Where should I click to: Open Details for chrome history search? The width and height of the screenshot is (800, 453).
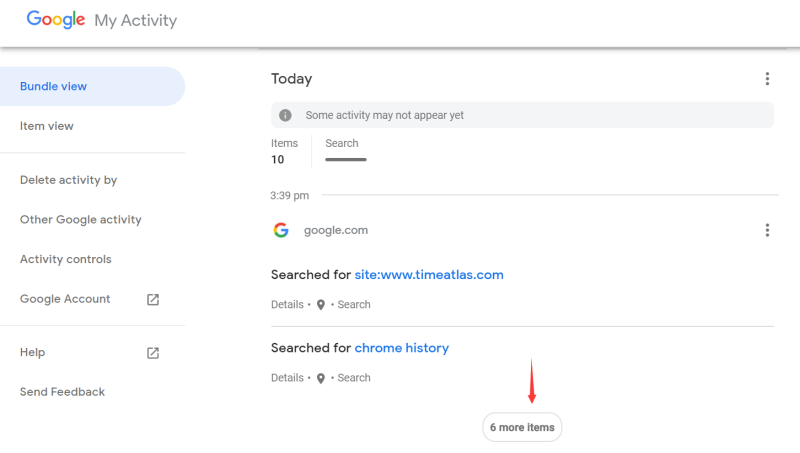click(287, 378)
